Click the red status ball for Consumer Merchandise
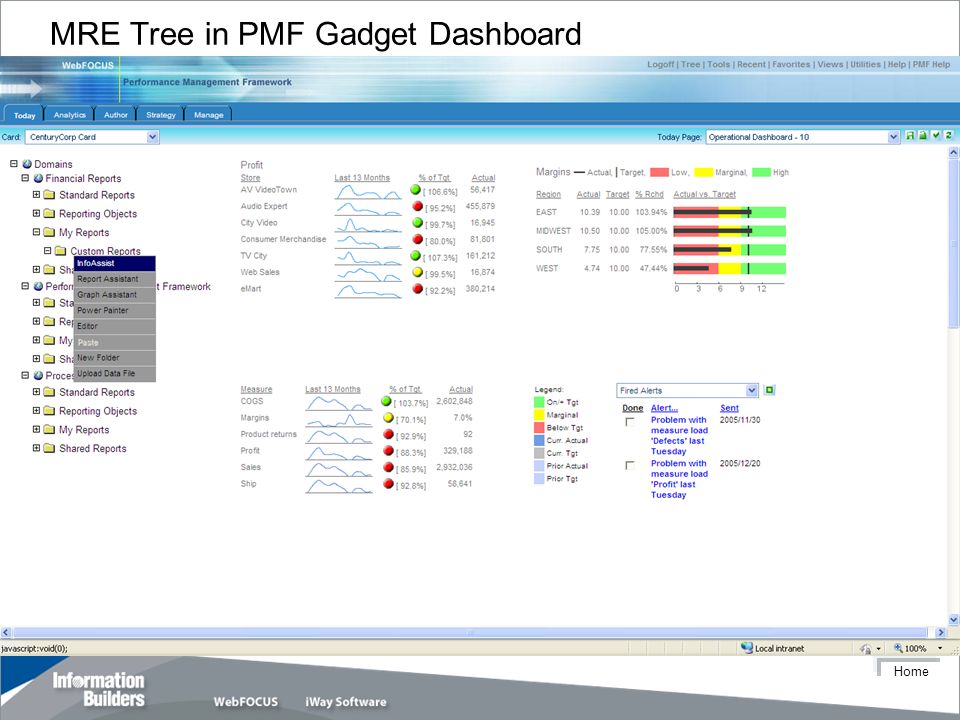The width and height of the screenshot is (960, 720). pos(418,239)
